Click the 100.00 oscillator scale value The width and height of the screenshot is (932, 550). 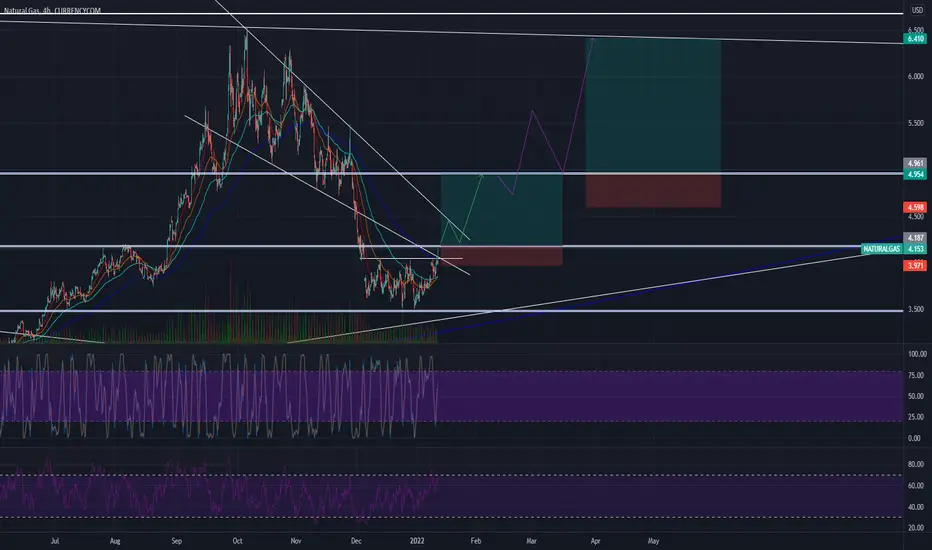point(917,354)
